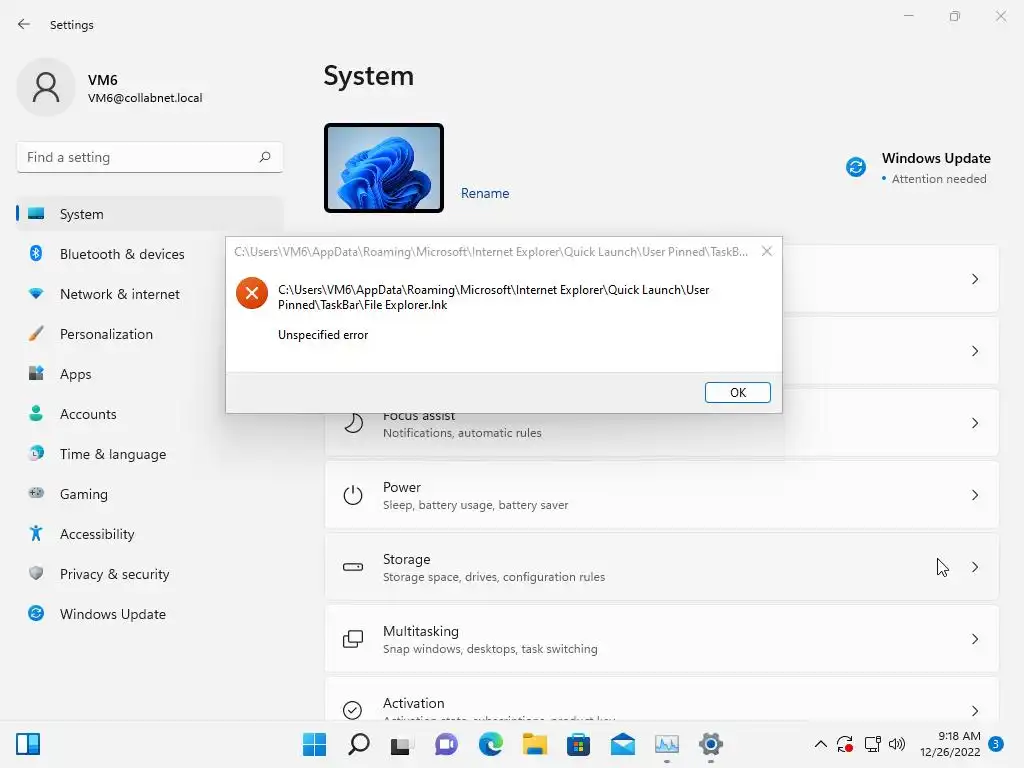Click OK in the error dialog
Viewport: 1024px width, 768px height.
pos(737,392)
